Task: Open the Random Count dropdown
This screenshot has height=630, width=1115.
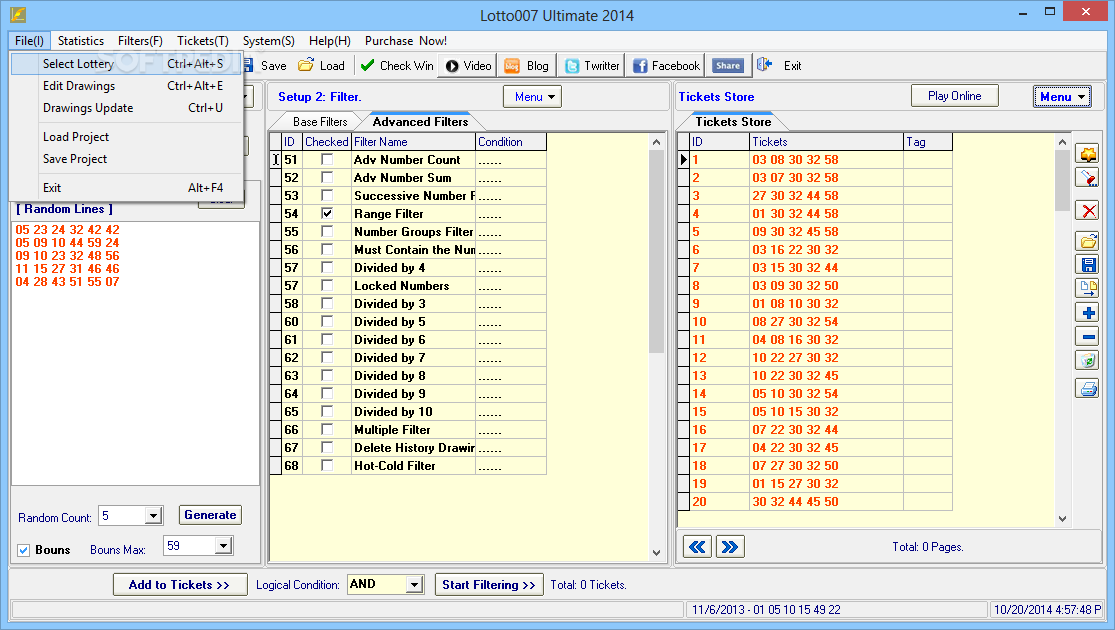Action: click(154, 516)
